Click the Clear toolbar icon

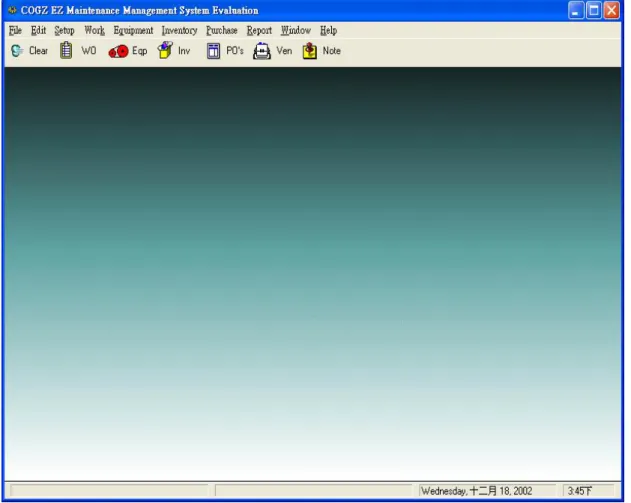[17, 51]
